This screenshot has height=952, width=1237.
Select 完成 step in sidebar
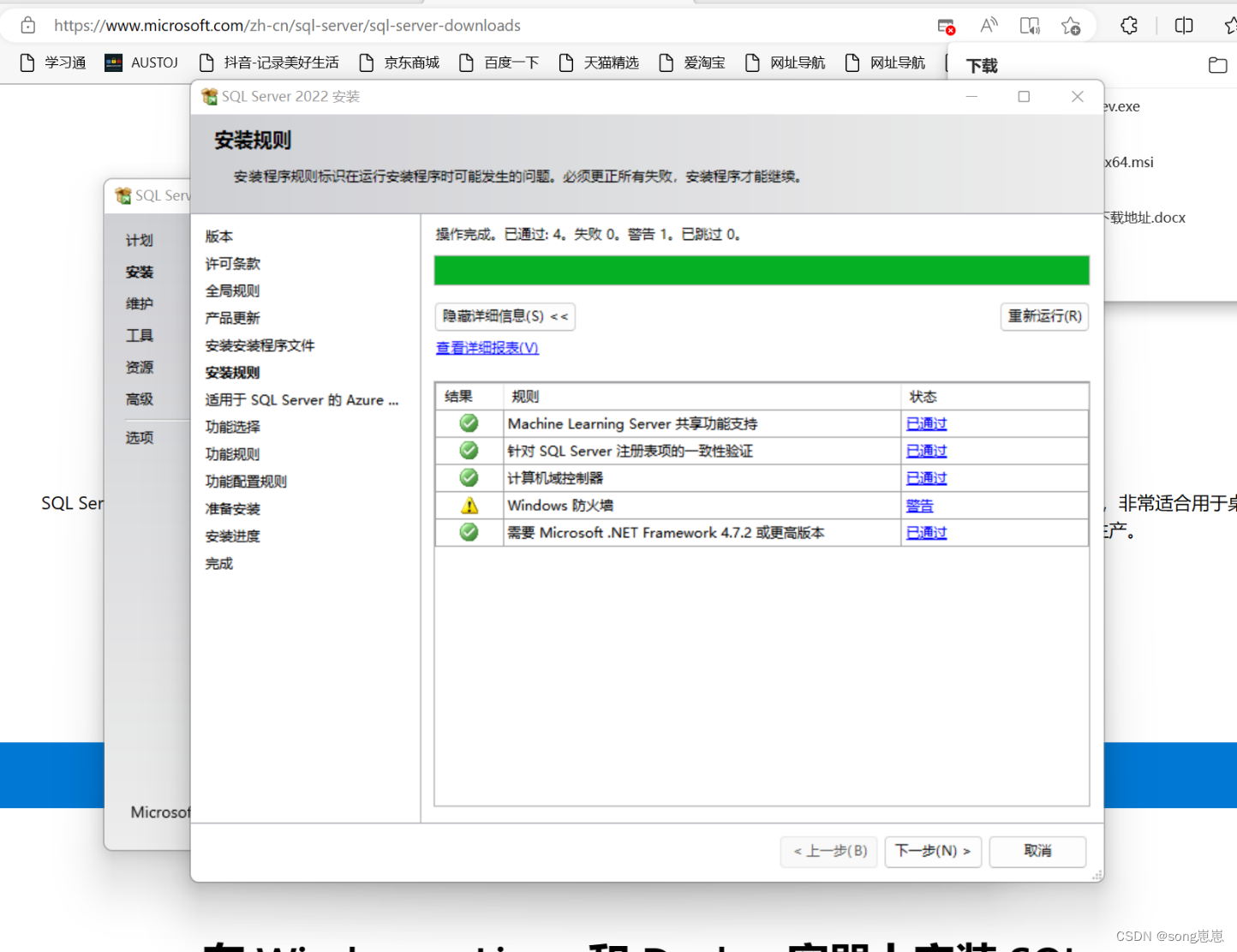click(x=219, y=564)
